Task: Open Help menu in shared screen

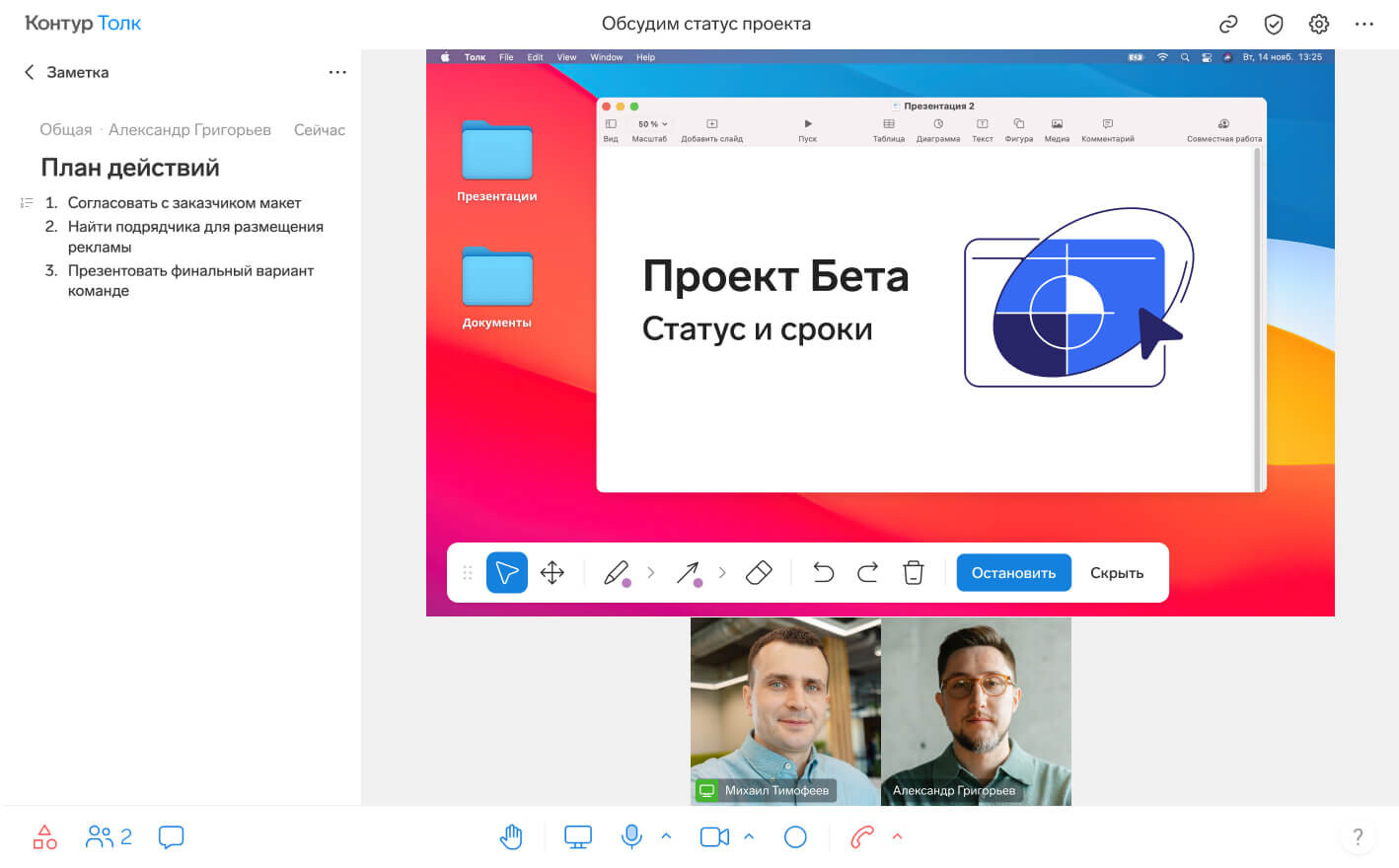Action: 645,57
